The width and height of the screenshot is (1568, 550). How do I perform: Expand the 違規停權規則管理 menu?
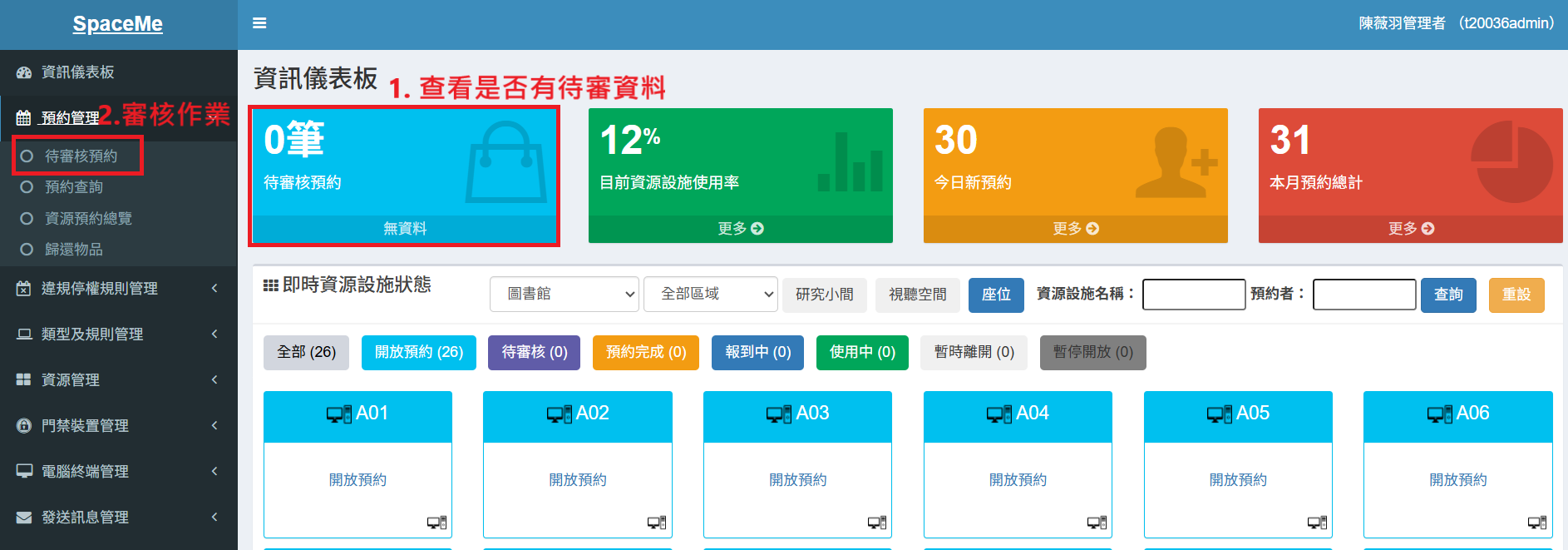[x=100, y=289]
